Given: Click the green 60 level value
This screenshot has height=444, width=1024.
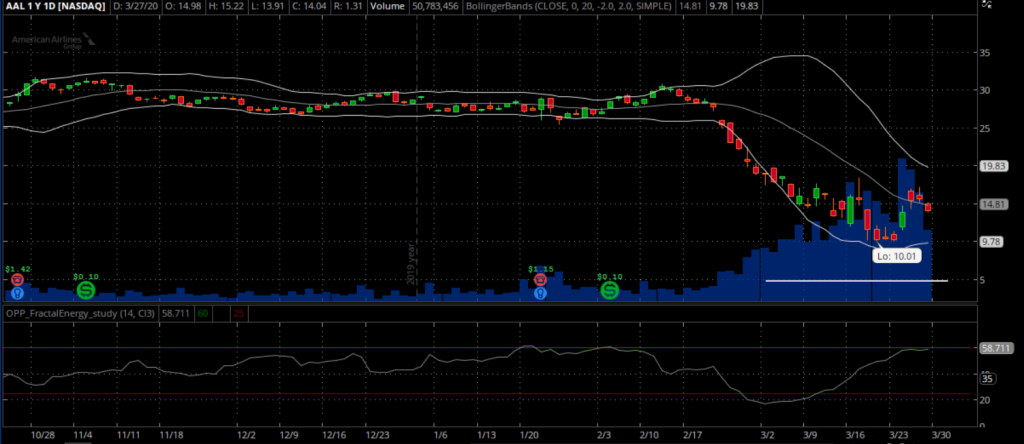Looking at the screenshot, I should (x=202, y=314).
